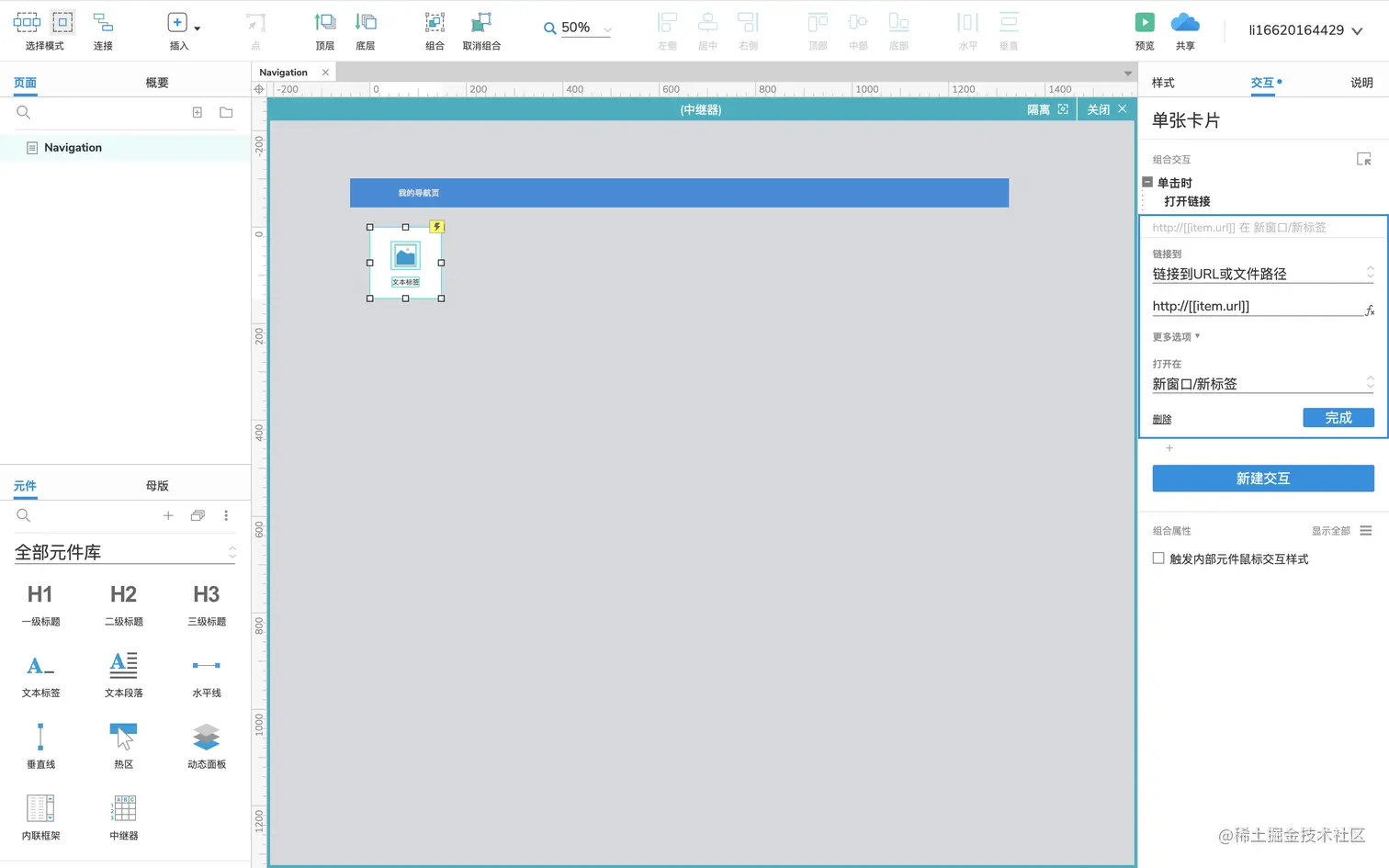Collapse the 单击时 event toggle

coord(1147,182)
